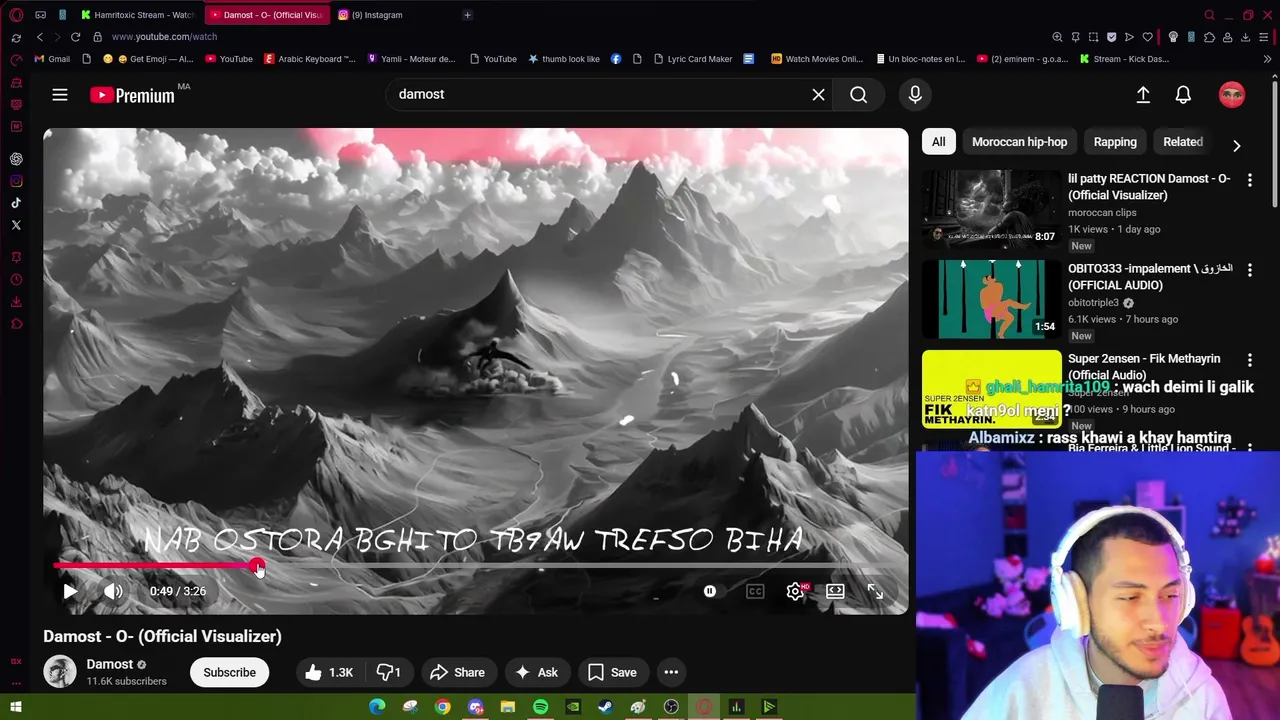Open options menu for lil patty REACTION video
This screenshot has width=1280, height=720.
1249,180
